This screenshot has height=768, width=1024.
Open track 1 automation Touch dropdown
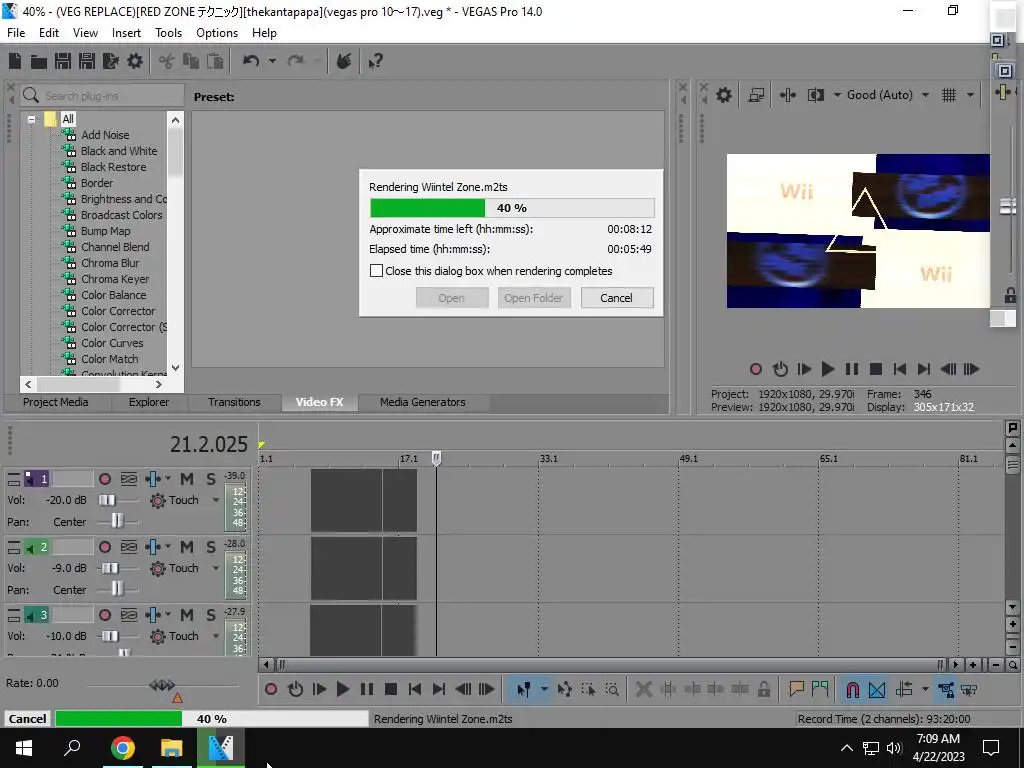216,500
